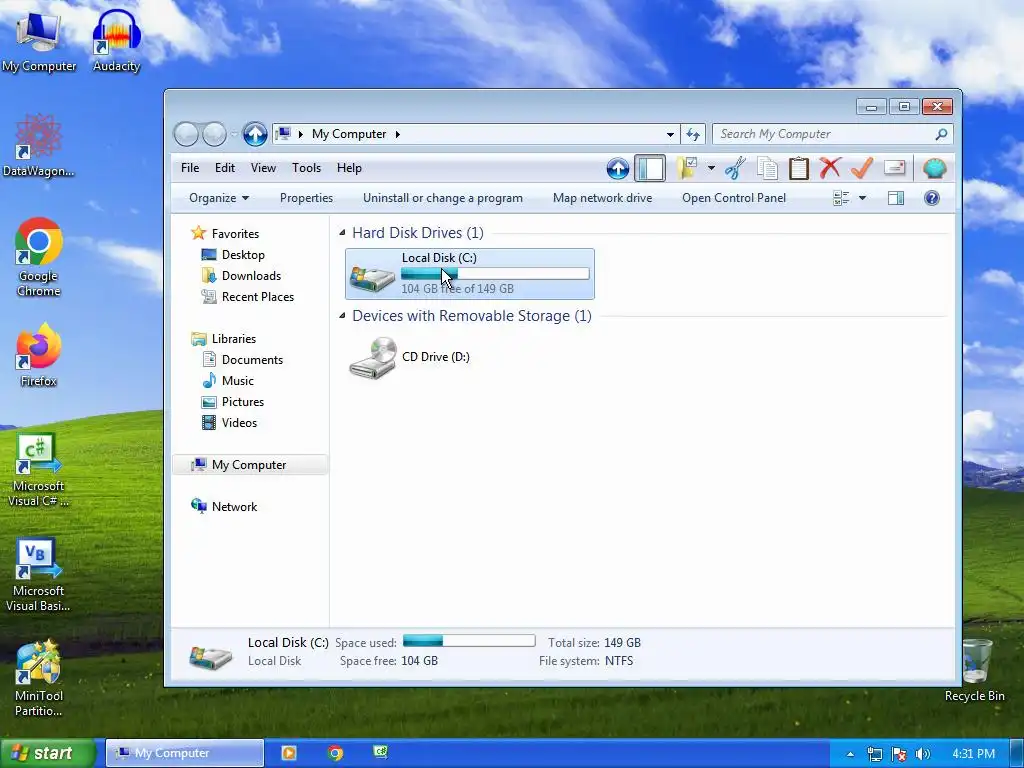Image resolution: width=1024 pixels, height=768 pixels.
Task: Click inside the Search My Computer field
Action: point(825,134)
